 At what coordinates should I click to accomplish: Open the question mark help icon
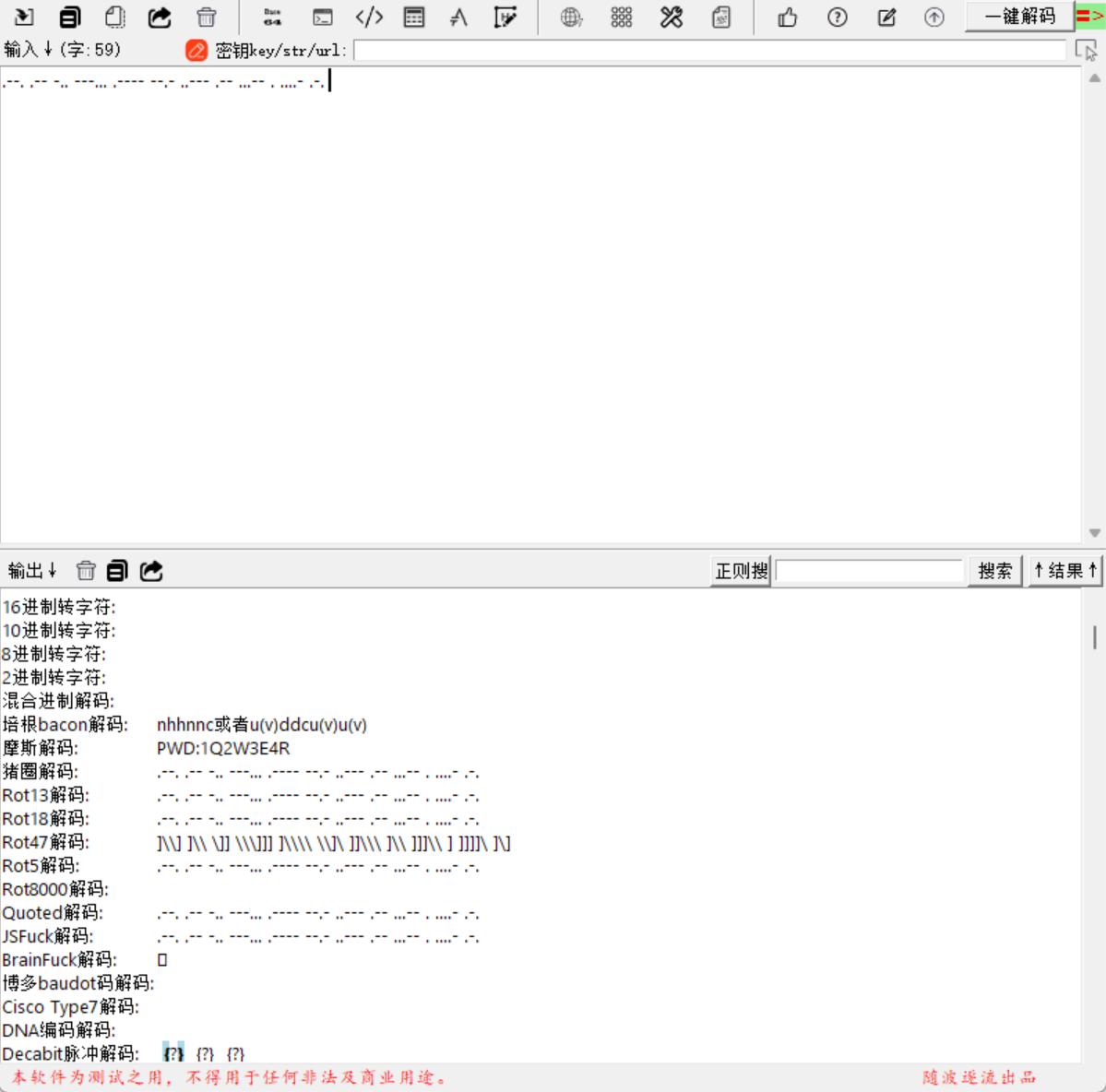838,17
